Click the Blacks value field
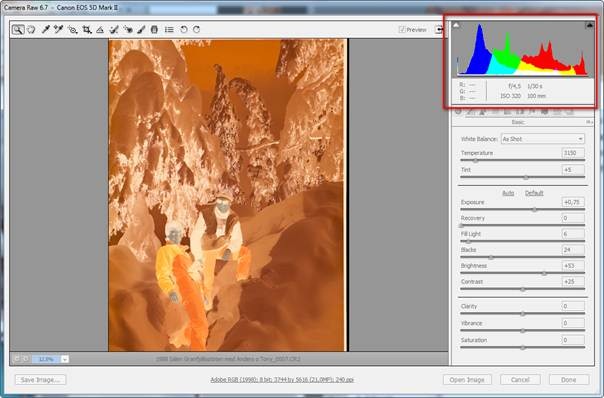This screenshot has width=604, height=398. (x=573, y=250)
